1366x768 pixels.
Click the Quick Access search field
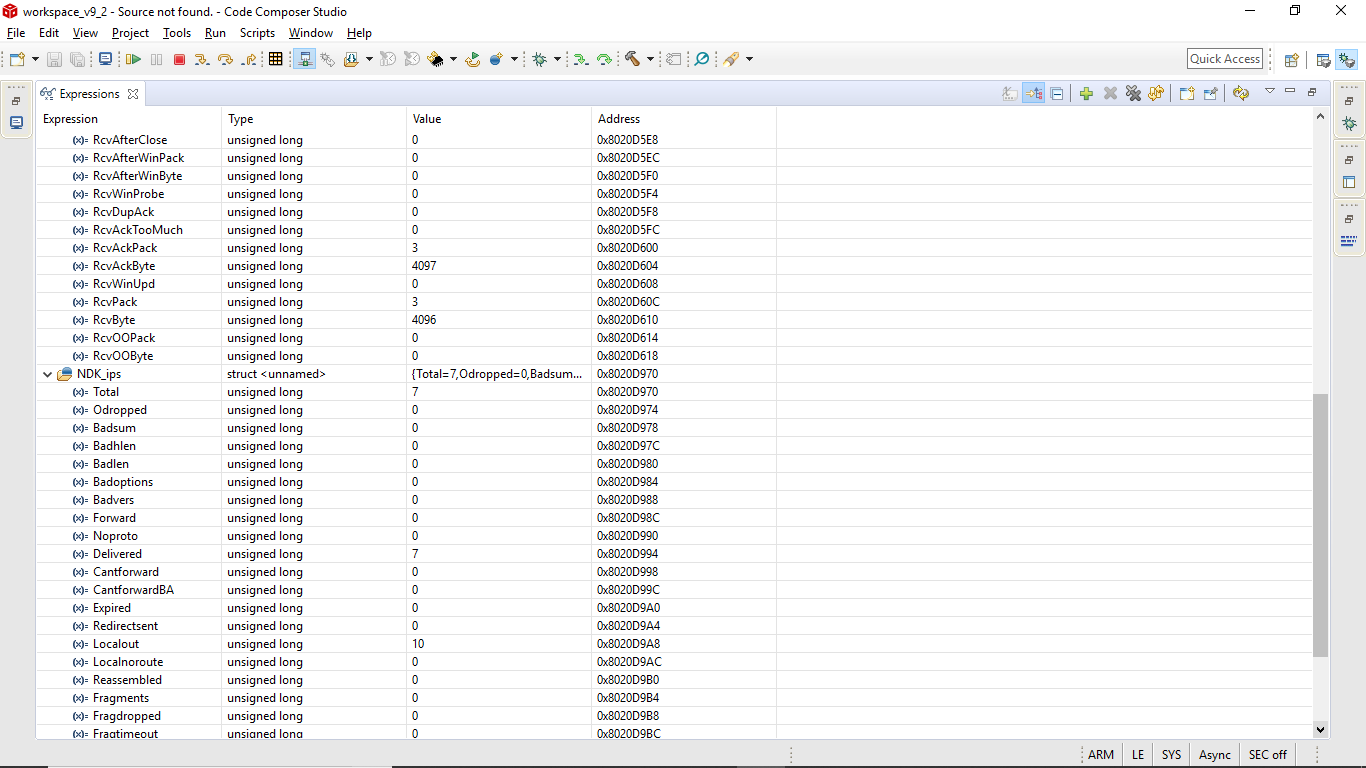[x=1225, y=59]
